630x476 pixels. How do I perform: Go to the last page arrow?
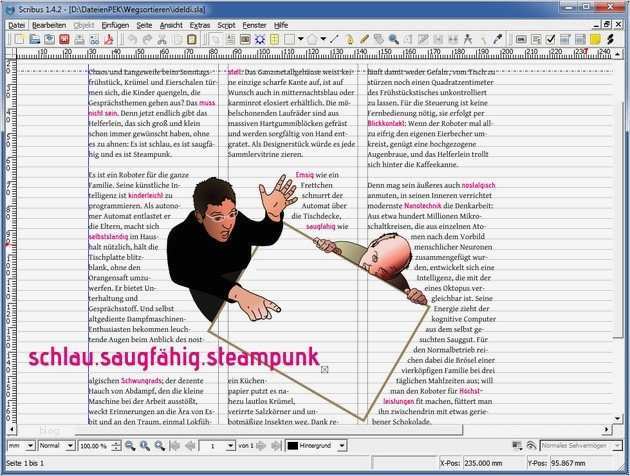[x=276, y=446]
